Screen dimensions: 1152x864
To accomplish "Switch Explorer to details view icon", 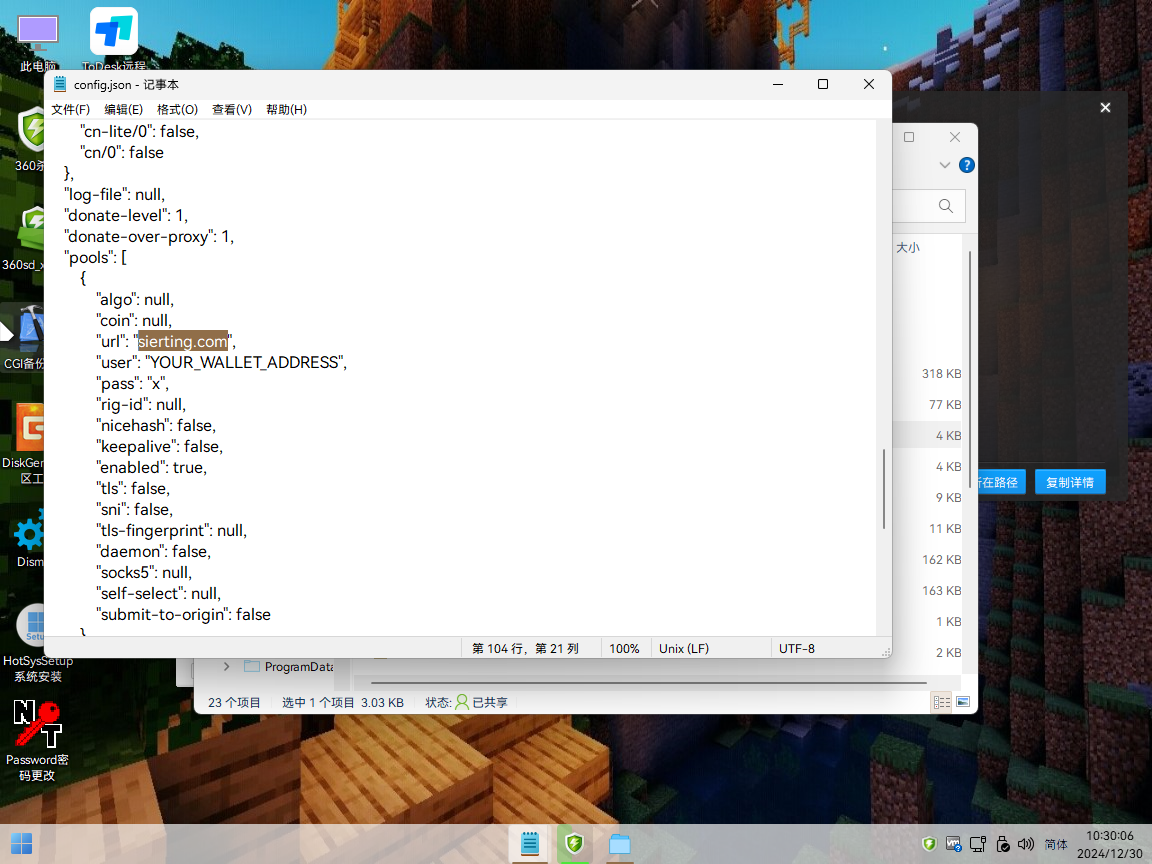I will (941, 702).
